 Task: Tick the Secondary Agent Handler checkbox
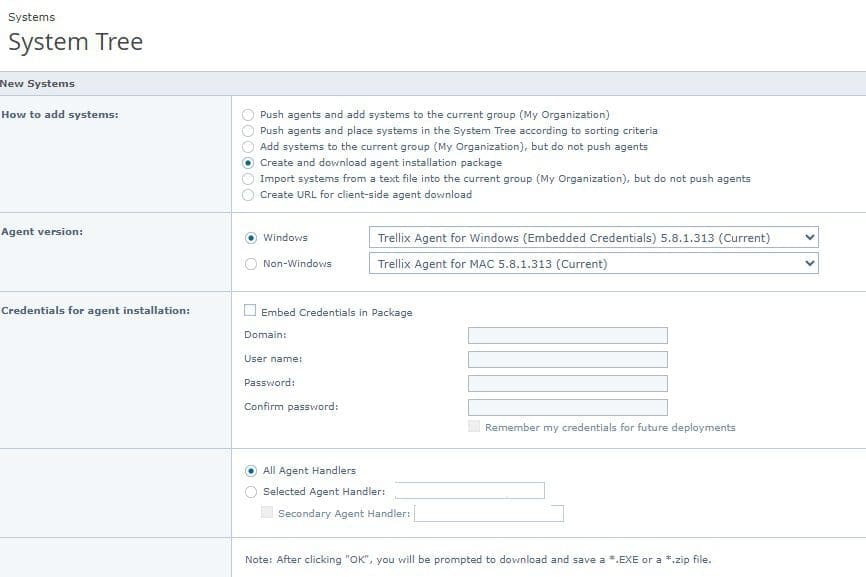point(266,513)
